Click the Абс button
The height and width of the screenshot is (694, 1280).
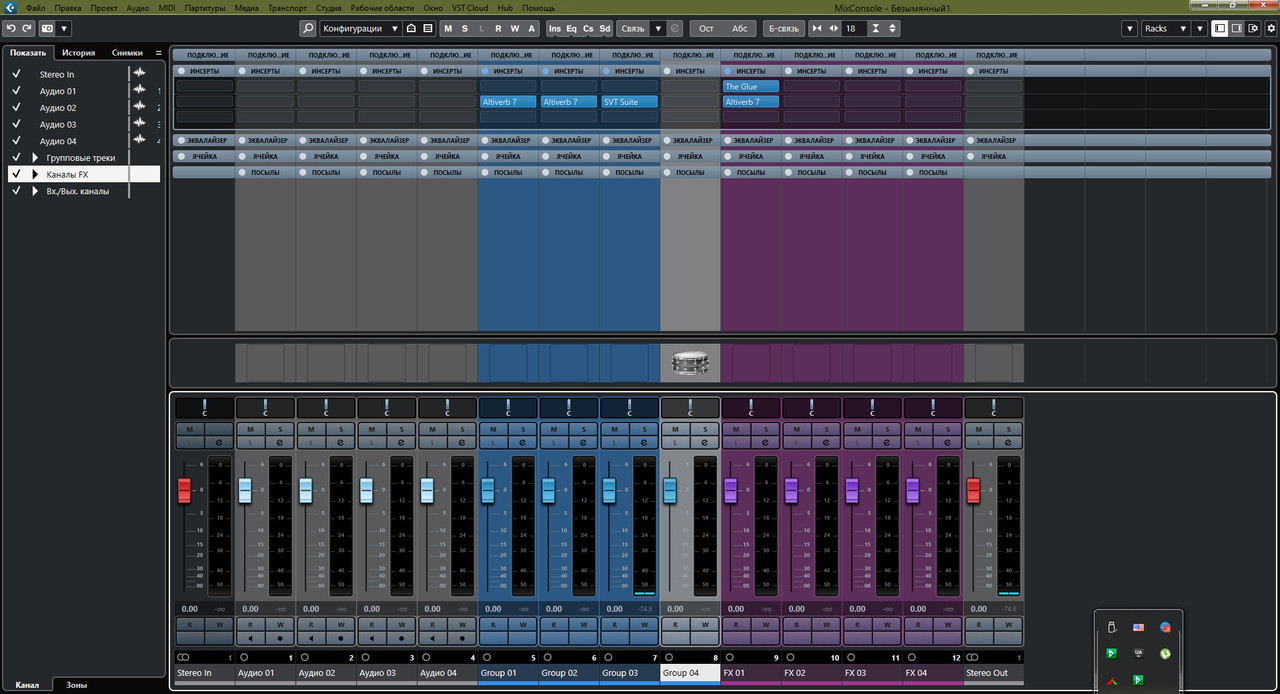(739, 28)
